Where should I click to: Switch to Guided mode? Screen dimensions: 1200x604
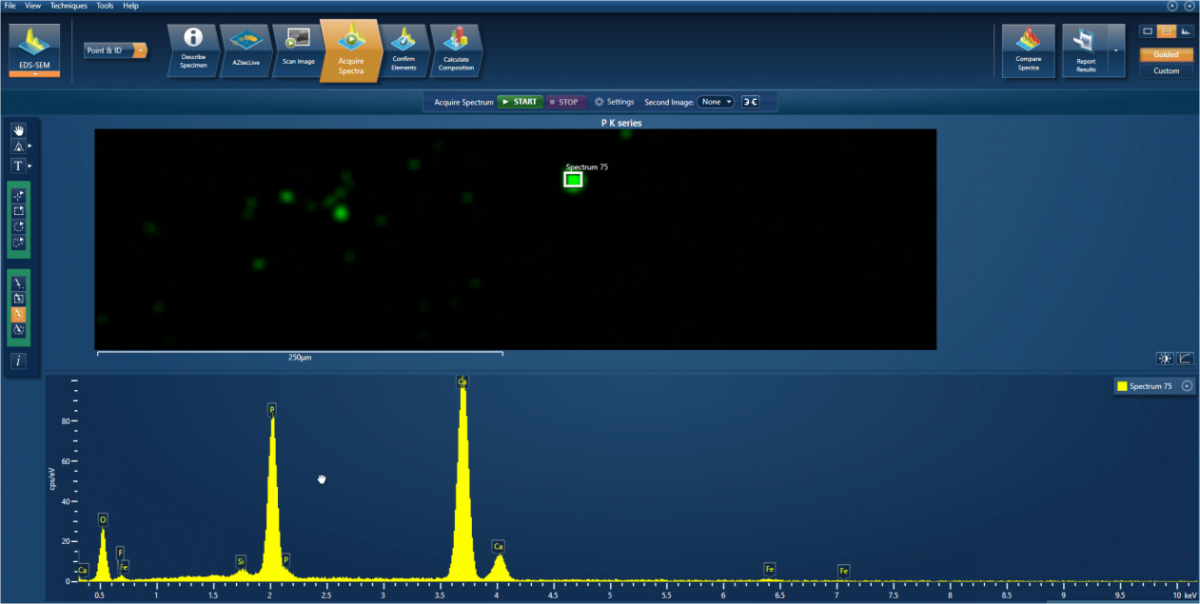coord(1166,55)
